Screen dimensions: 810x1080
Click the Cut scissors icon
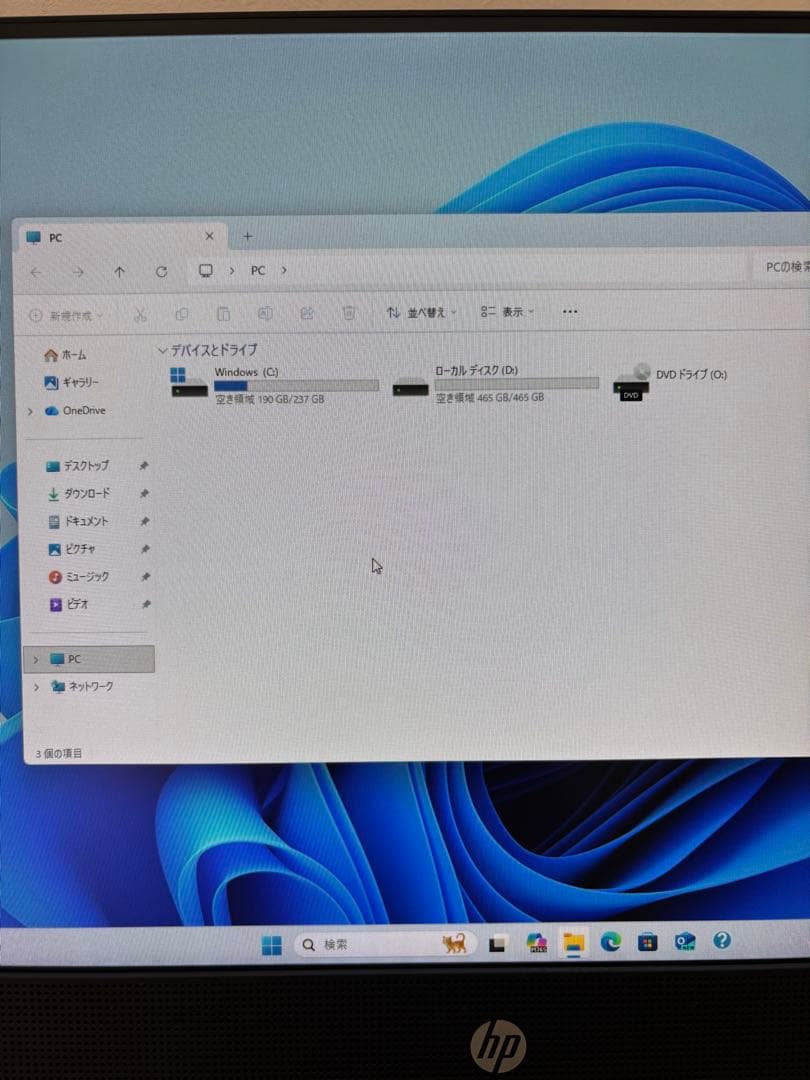141,315
